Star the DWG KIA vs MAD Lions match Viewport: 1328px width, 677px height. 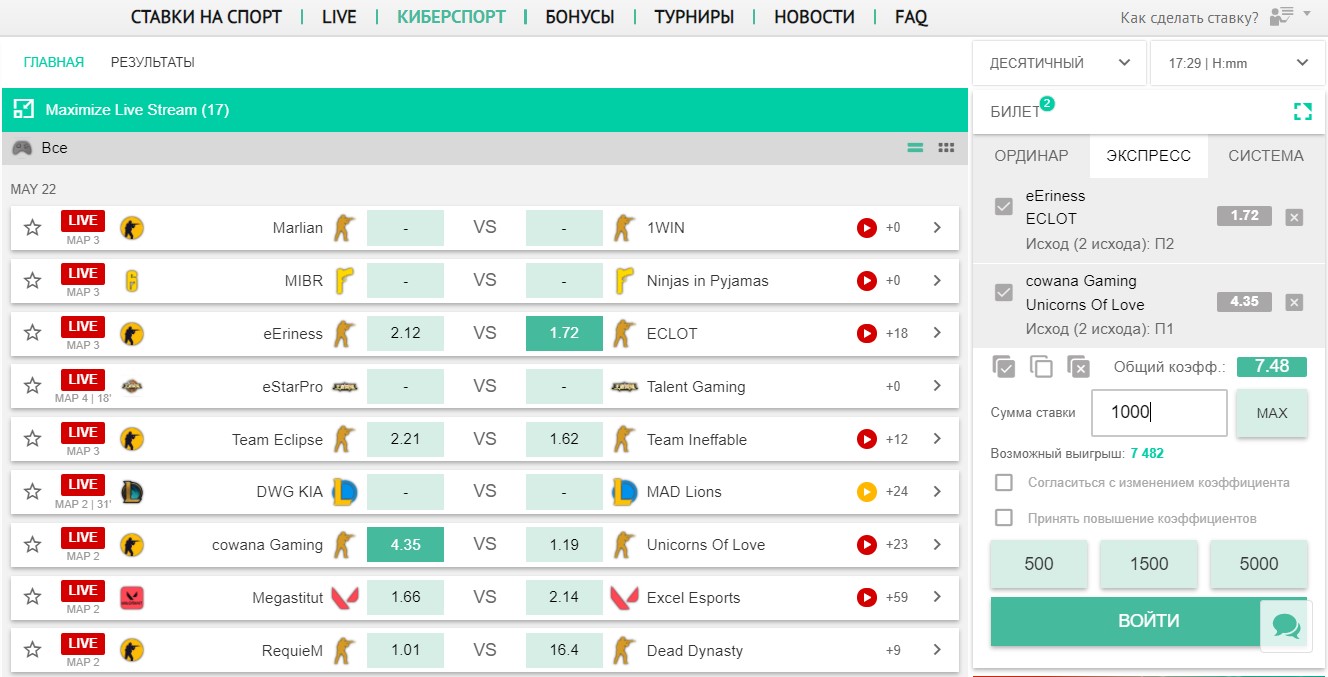[32, 492]
